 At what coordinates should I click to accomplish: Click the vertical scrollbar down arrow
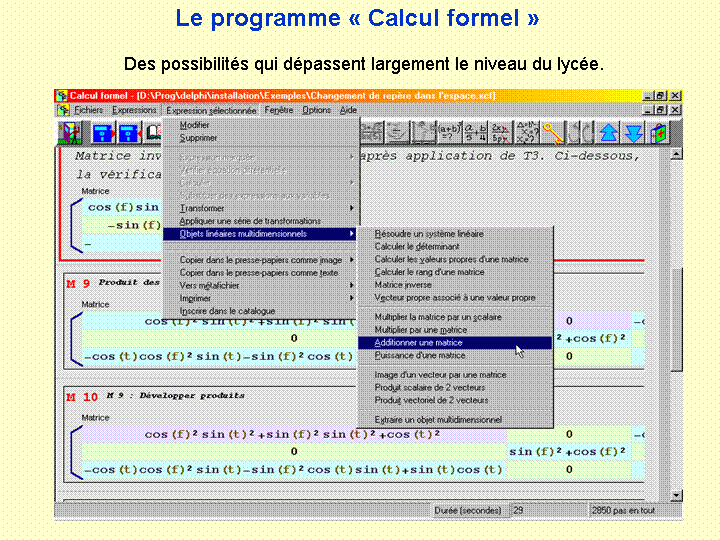pos(676,495)
